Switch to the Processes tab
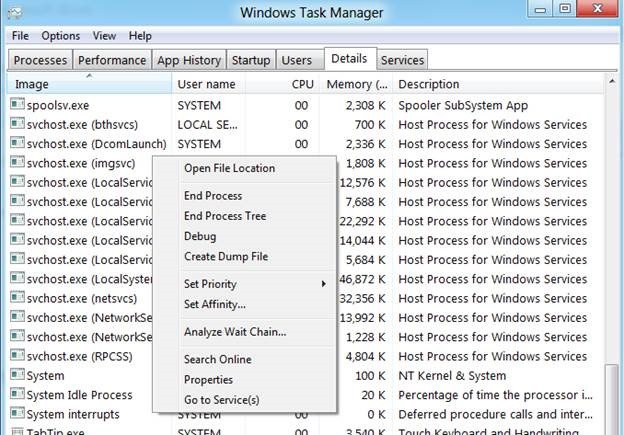The image size is (624, 435). pyautogui.click(x=40, y=60)
